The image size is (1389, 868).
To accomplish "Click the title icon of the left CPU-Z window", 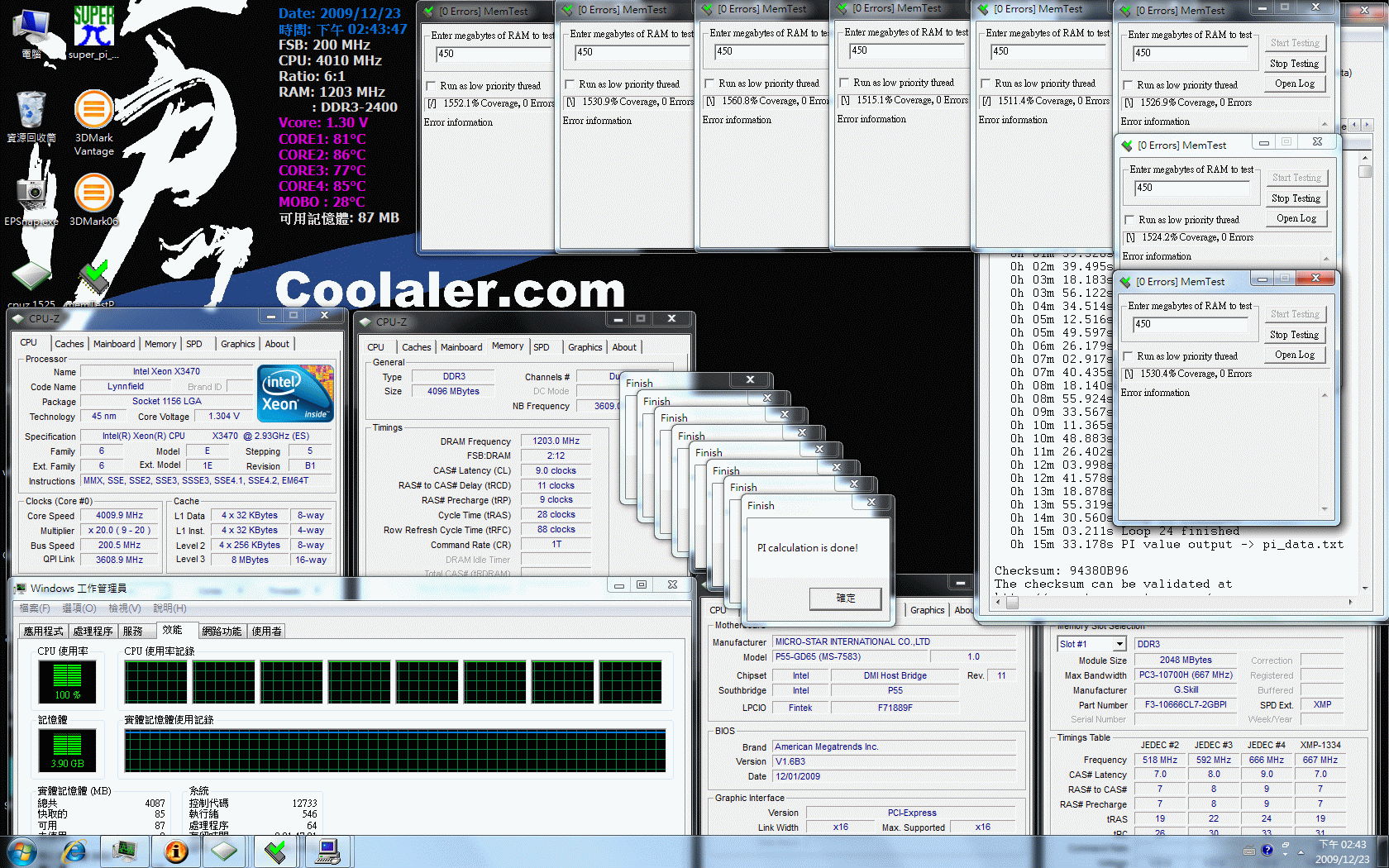I will point(18,318).
